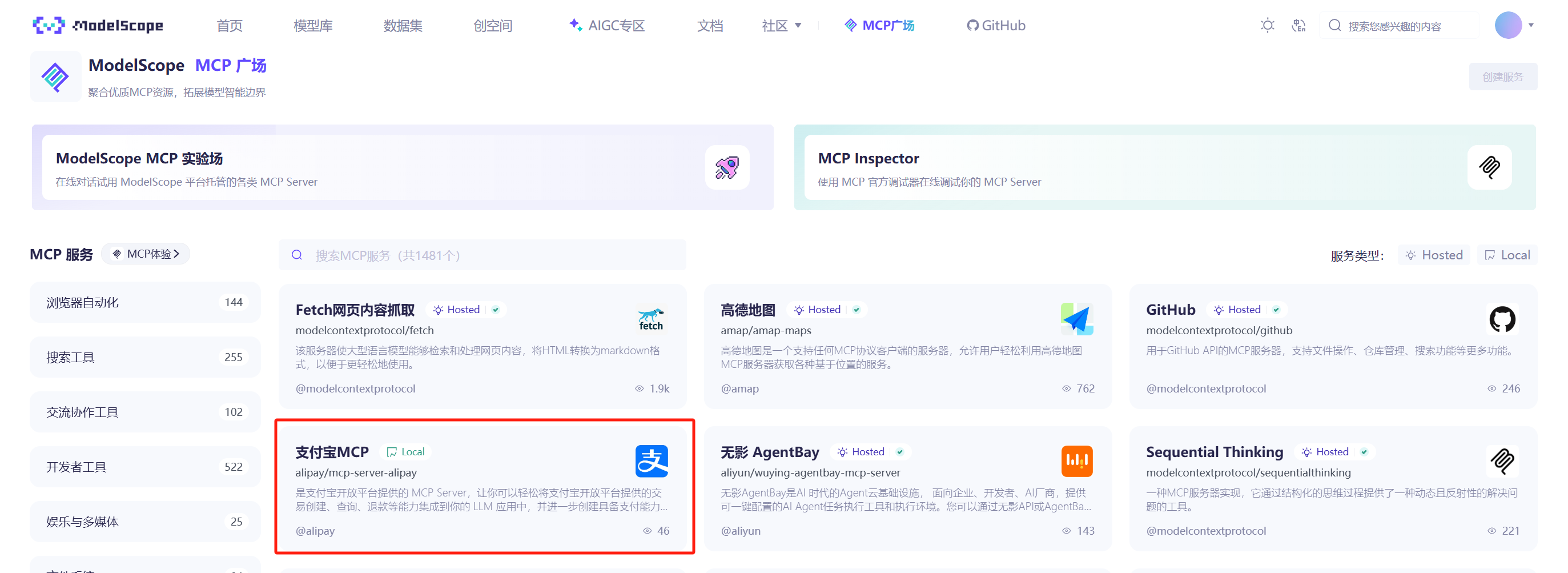Click the verified badge on GitHub card
The image size is (1568, 573).
[1276, 310]
